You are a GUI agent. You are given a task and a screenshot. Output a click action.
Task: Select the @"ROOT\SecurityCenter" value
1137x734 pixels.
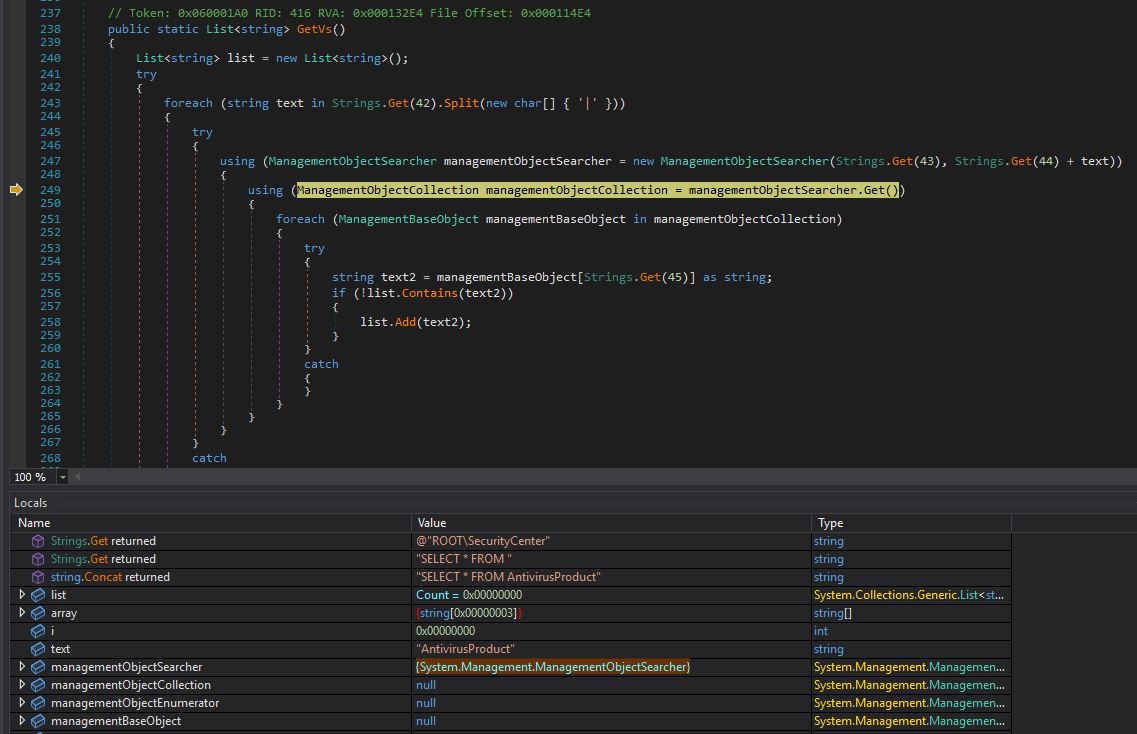coord(483,541)
